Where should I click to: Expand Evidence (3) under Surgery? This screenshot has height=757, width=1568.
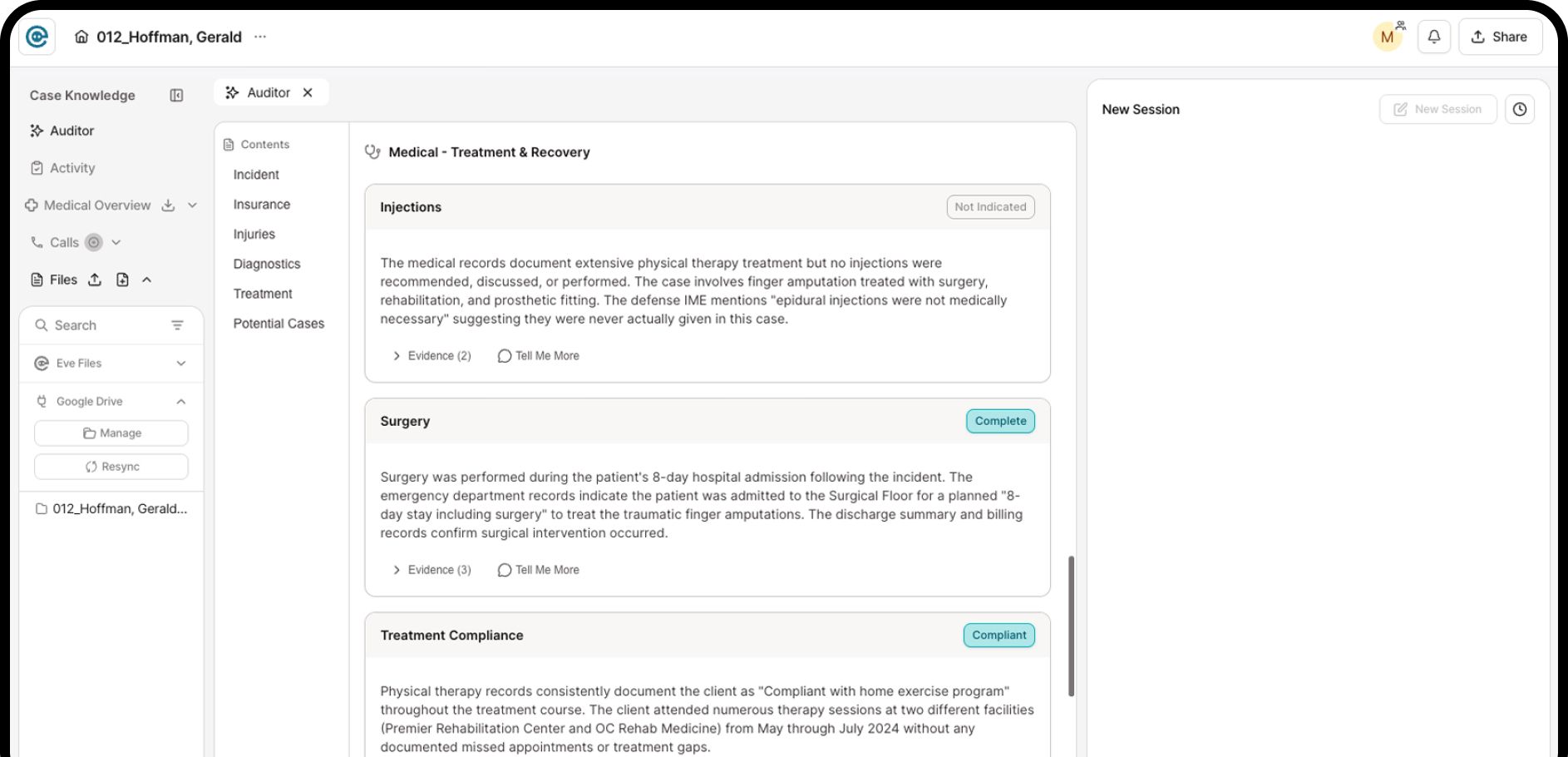click(431, 570)
